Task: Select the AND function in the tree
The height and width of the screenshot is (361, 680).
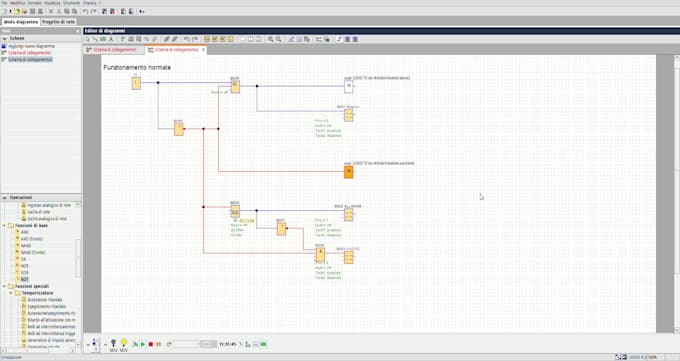Action: [x=24, y=233]
